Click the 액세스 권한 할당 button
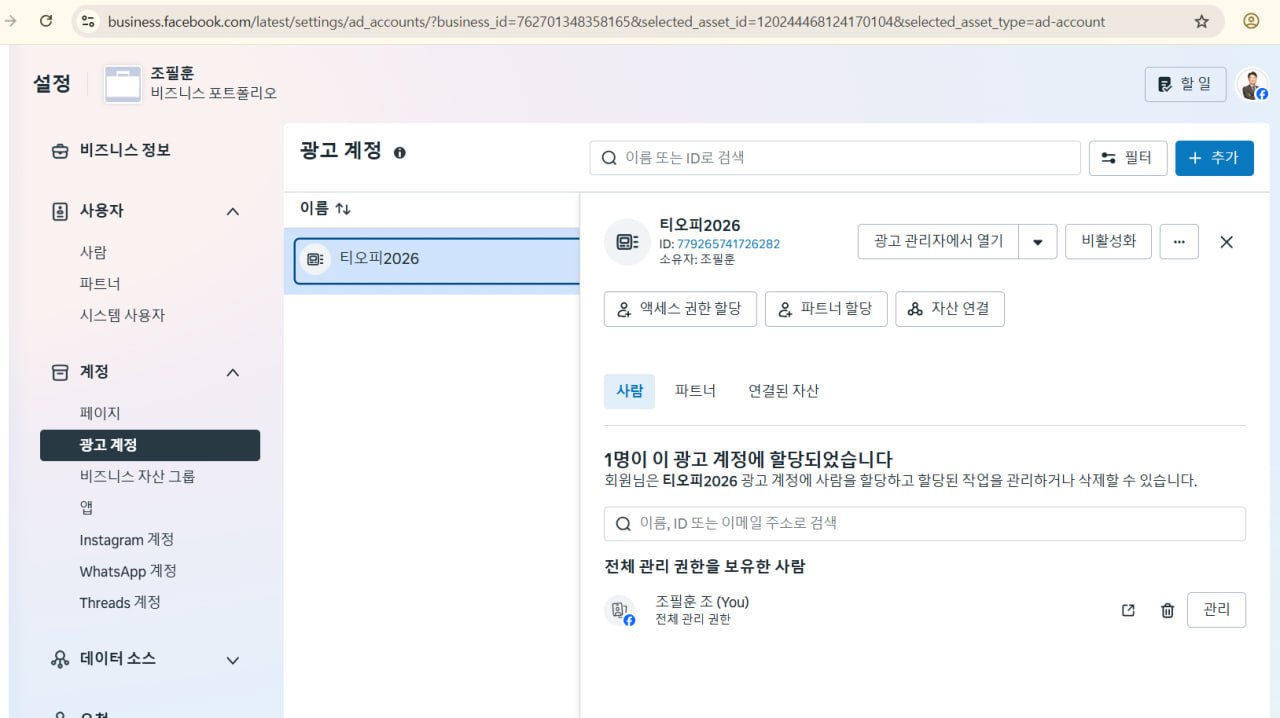This screenshot has height=718, width=1280. click(680, 309)
